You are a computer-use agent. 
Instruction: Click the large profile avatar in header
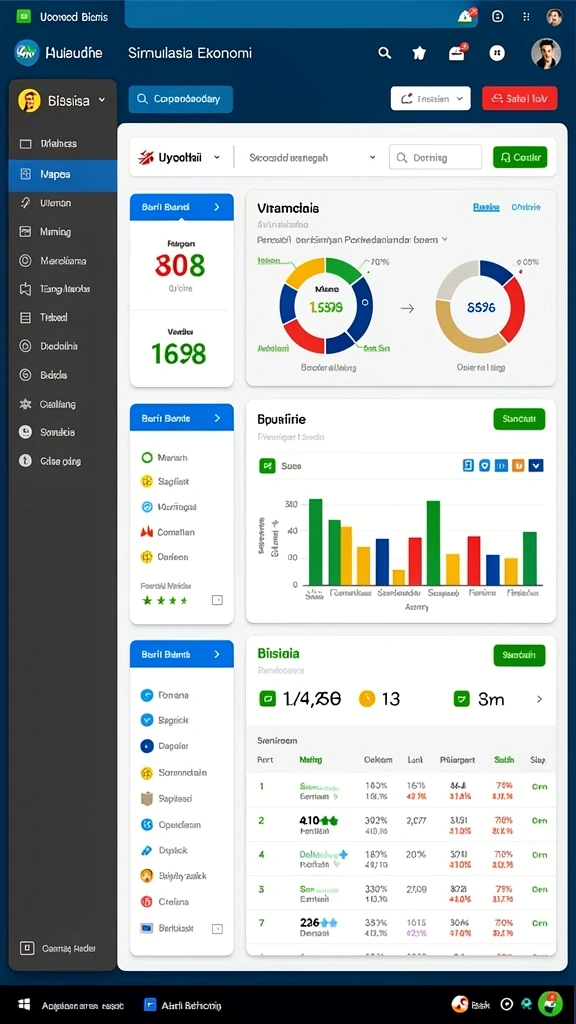pos(546,54)
